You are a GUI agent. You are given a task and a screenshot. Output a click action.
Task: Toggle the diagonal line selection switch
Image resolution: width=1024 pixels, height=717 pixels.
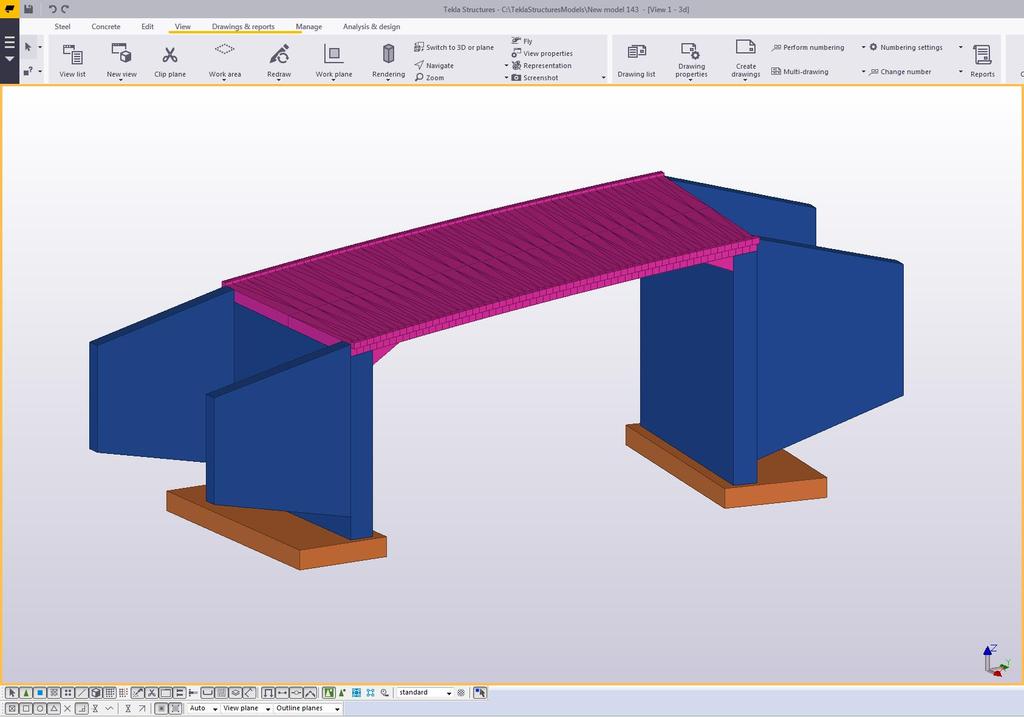(82, 693)
